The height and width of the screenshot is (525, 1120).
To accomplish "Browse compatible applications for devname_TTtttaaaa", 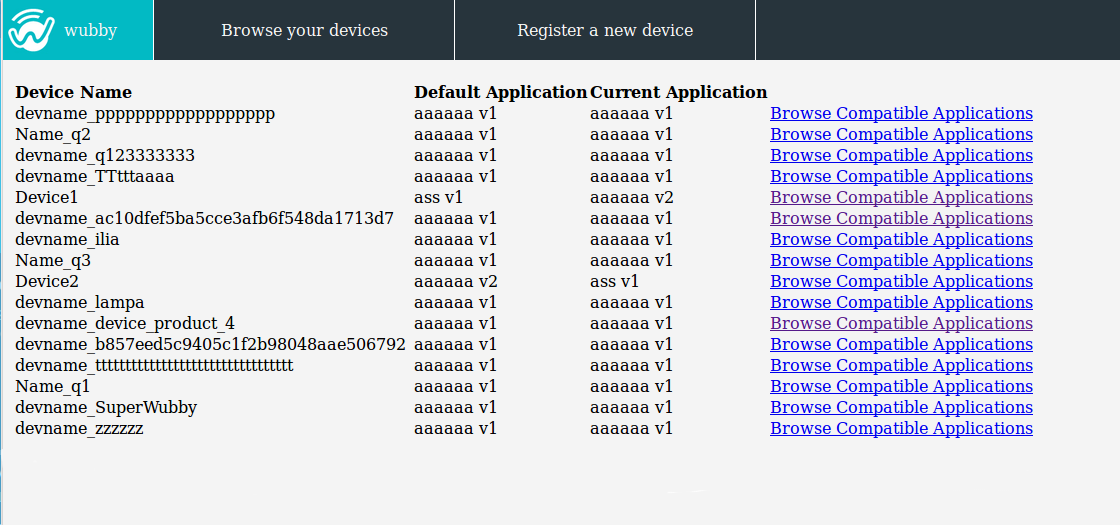I will click(x=901, y=176).
